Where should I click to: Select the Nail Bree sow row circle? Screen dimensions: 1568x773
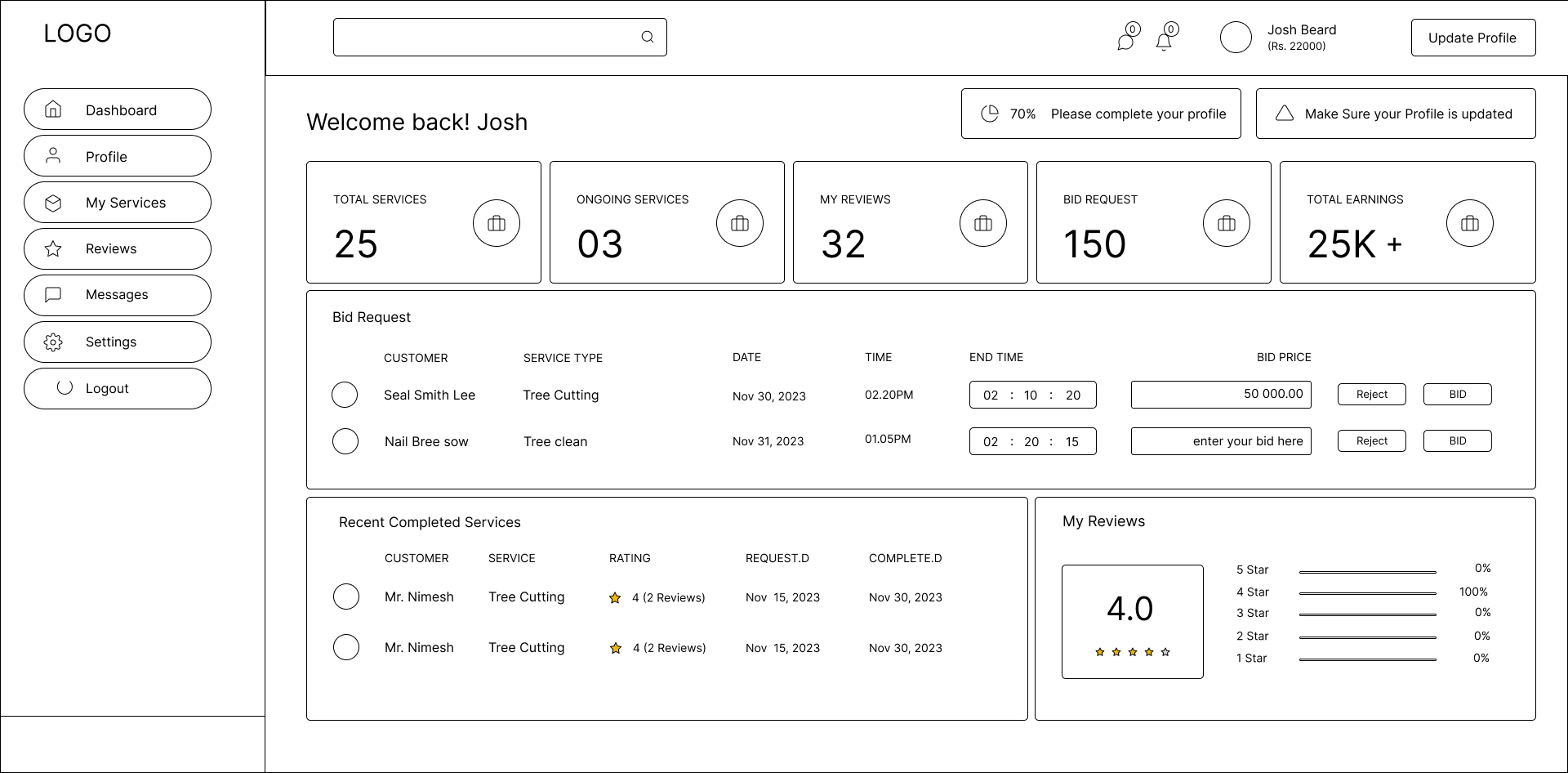(x=345, y=441)
